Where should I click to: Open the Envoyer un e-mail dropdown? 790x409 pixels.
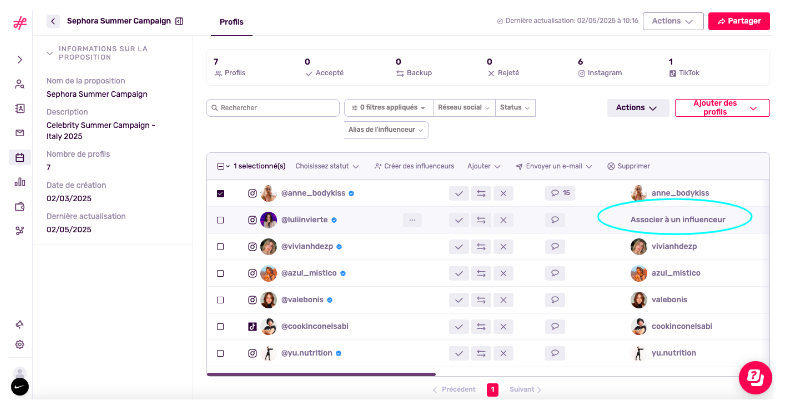pyautogui.click(x=554, y=166)
